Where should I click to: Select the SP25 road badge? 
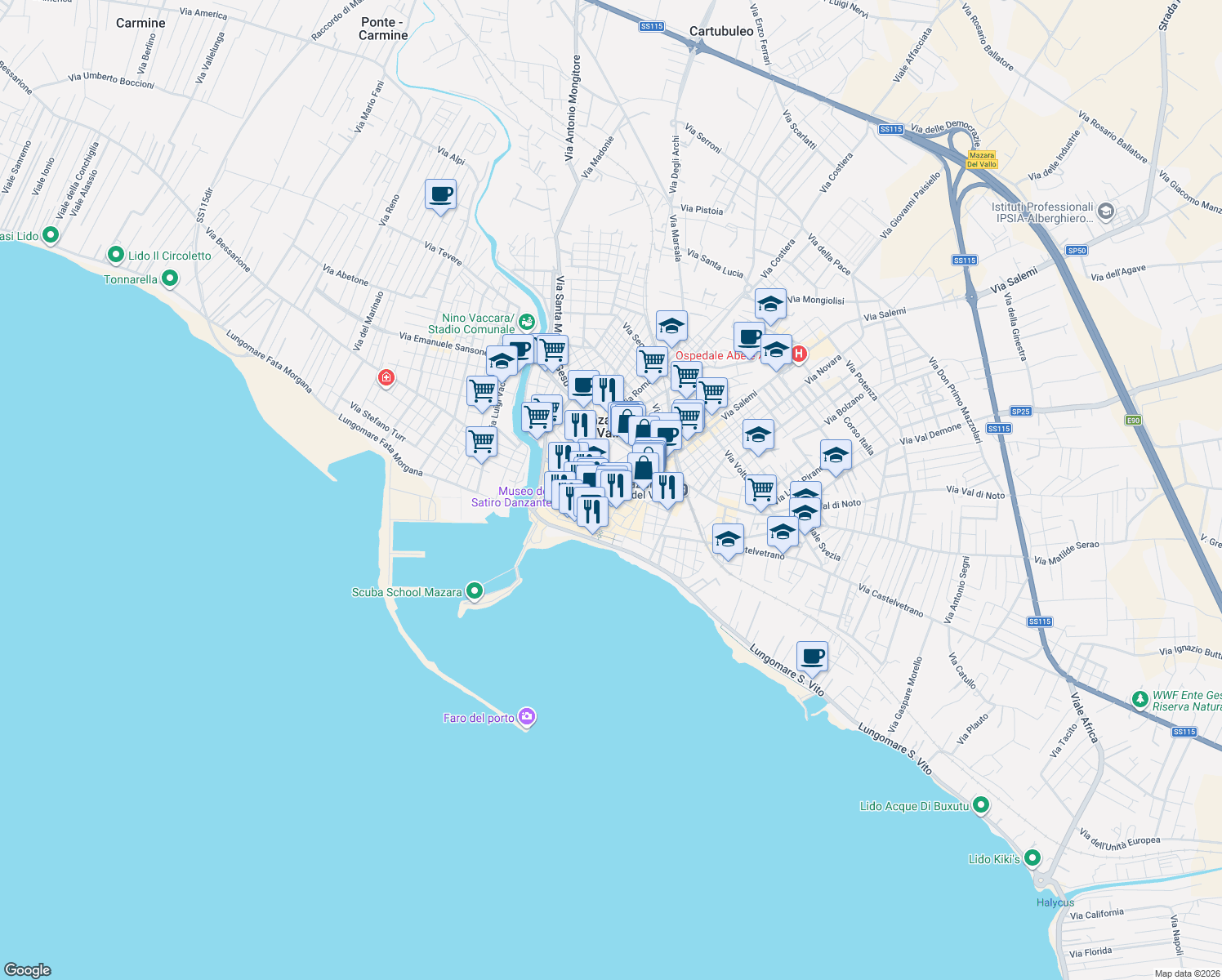tap(1021, 412)
